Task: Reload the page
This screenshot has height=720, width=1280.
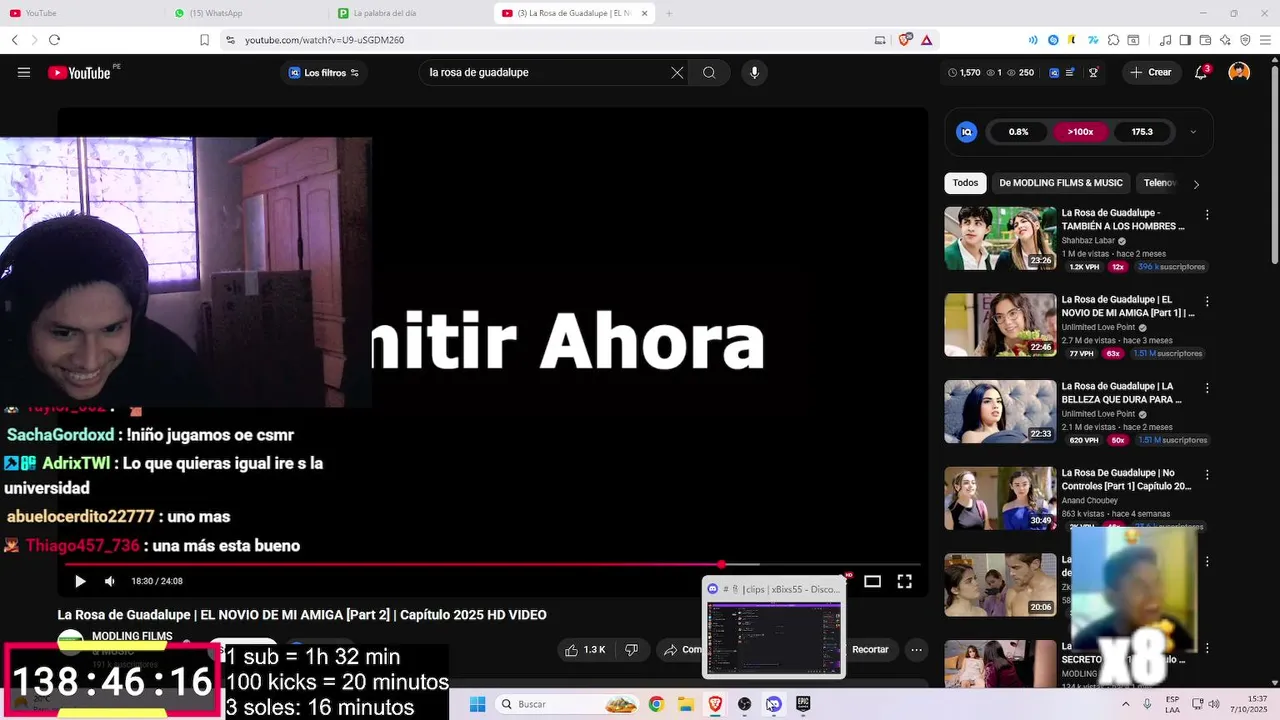Action: 54,40
